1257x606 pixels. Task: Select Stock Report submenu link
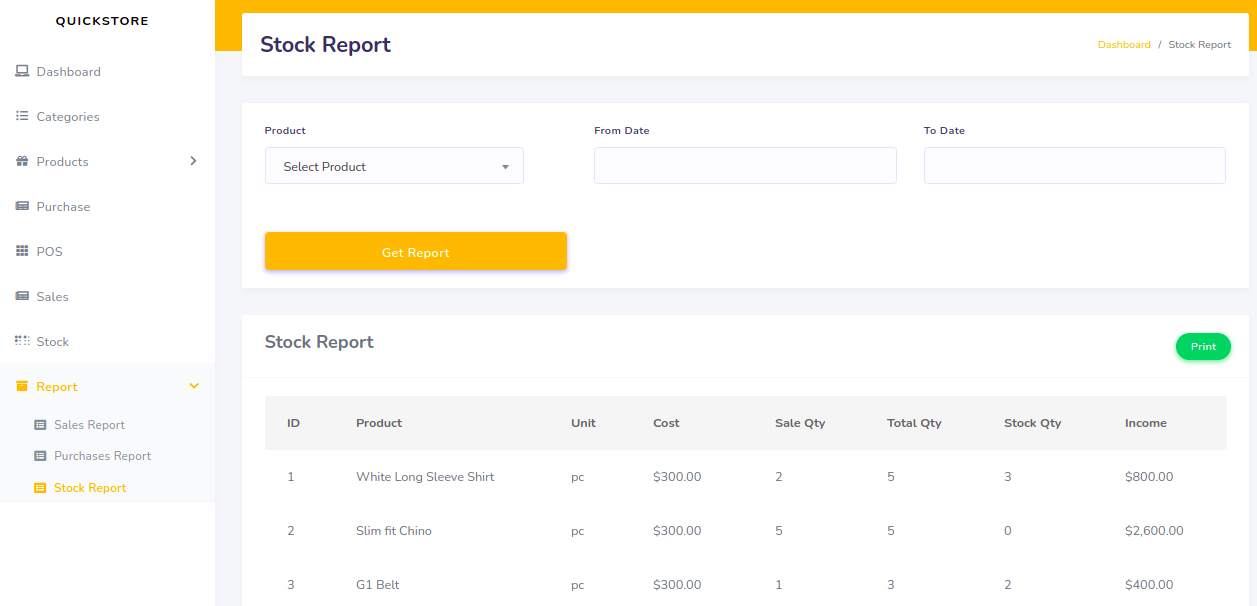[90, 488]
